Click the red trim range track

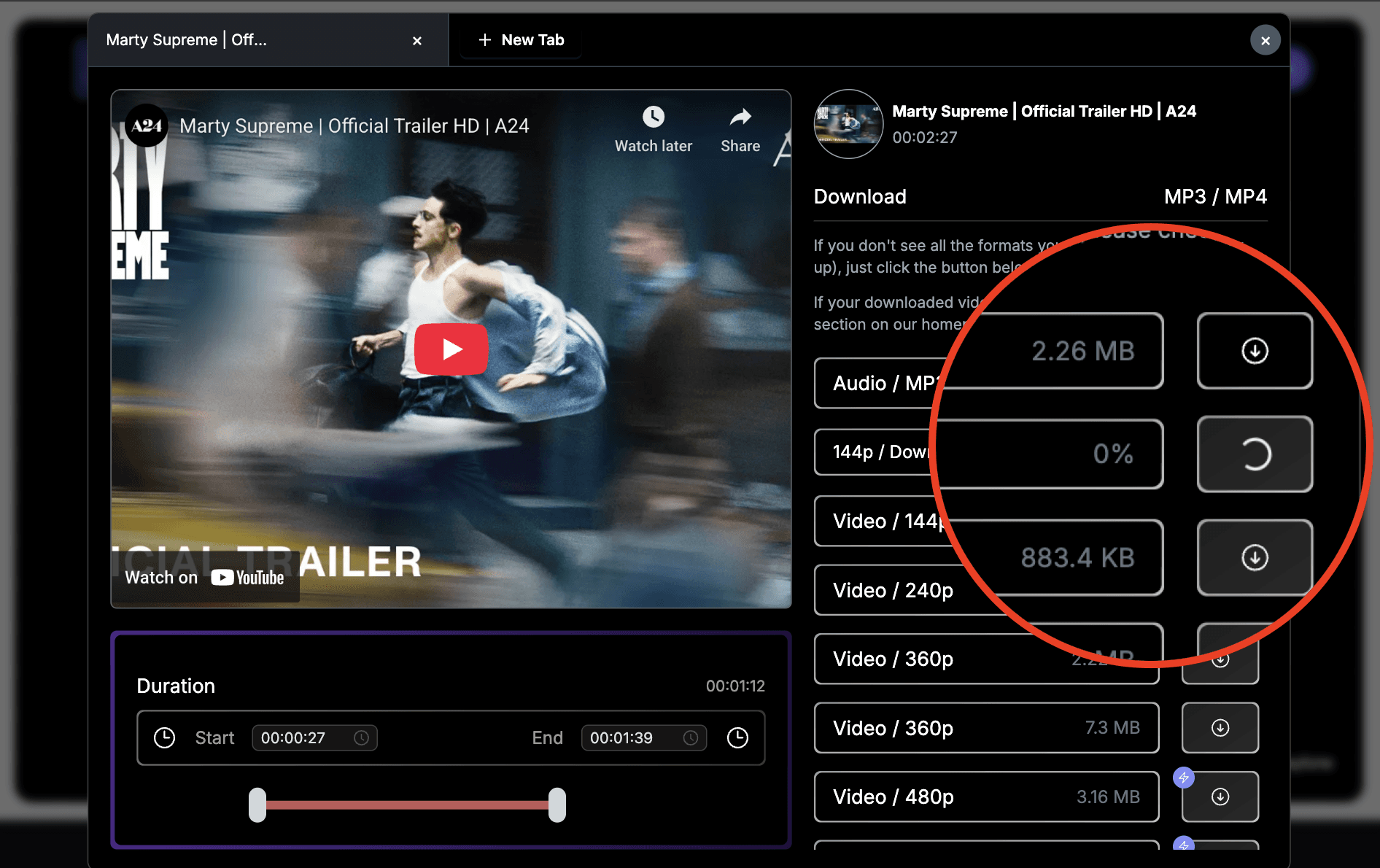407,805
